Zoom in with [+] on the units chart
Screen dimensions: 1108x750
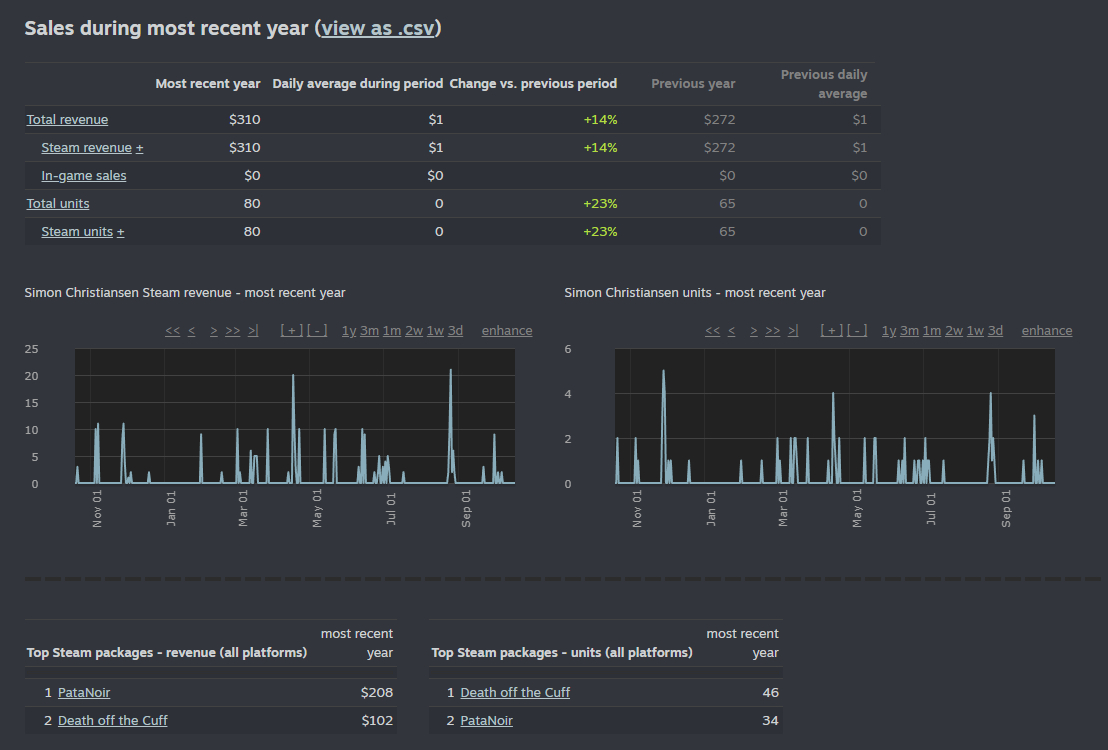click(831, 331)
